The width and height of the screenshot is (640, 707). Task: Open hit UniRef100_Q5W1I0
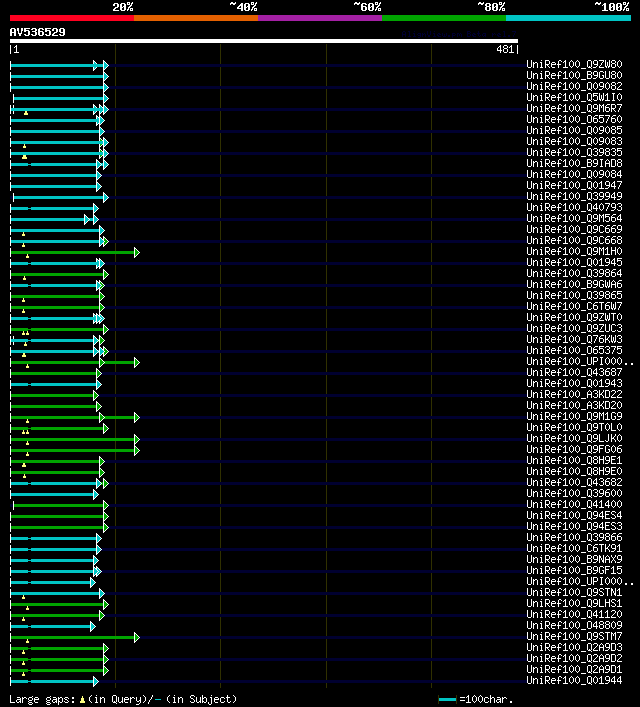(x=574, y=97)
